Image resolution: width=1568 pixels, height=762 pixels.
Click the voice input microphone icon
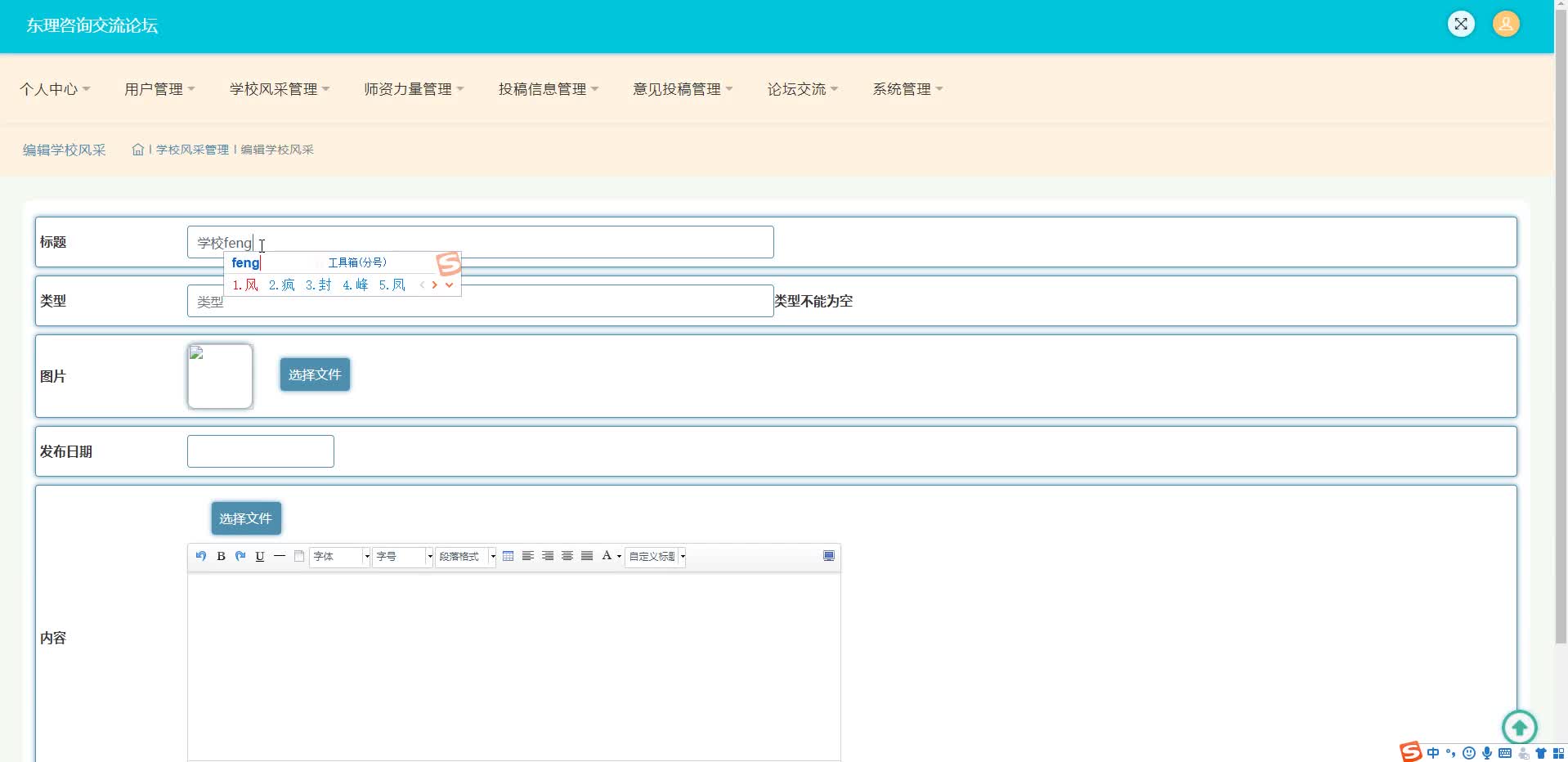pyautogui.click(x=1487, y=753)
